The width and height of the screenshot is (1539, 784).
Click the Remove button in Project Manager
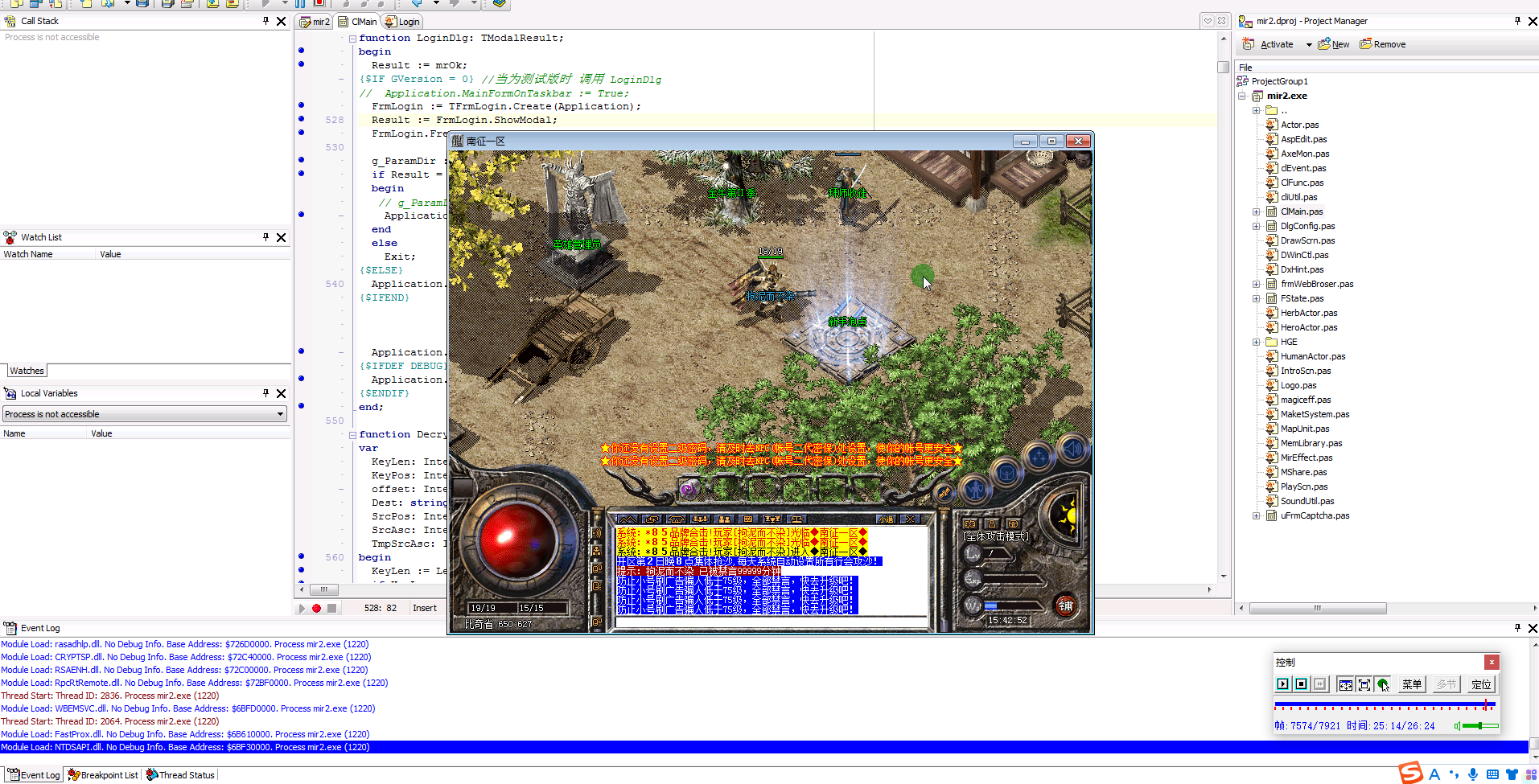[x=1383, y=44]
